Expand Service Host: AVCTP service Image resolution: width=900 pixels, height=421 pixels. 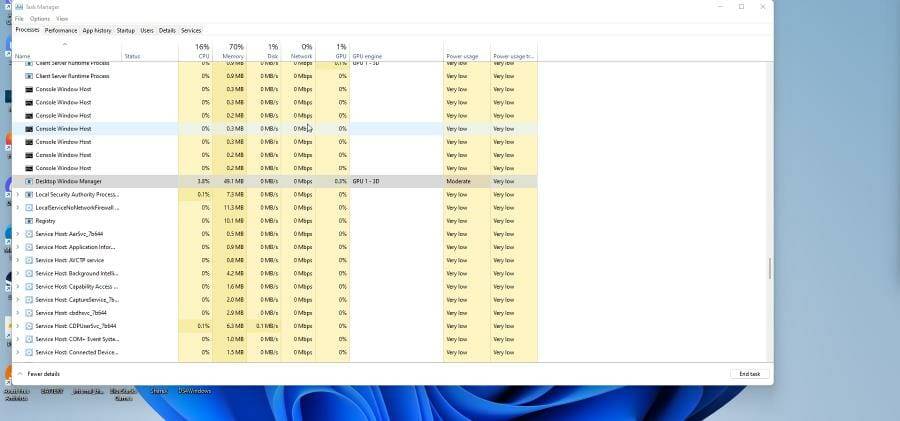tap(17, 261)
